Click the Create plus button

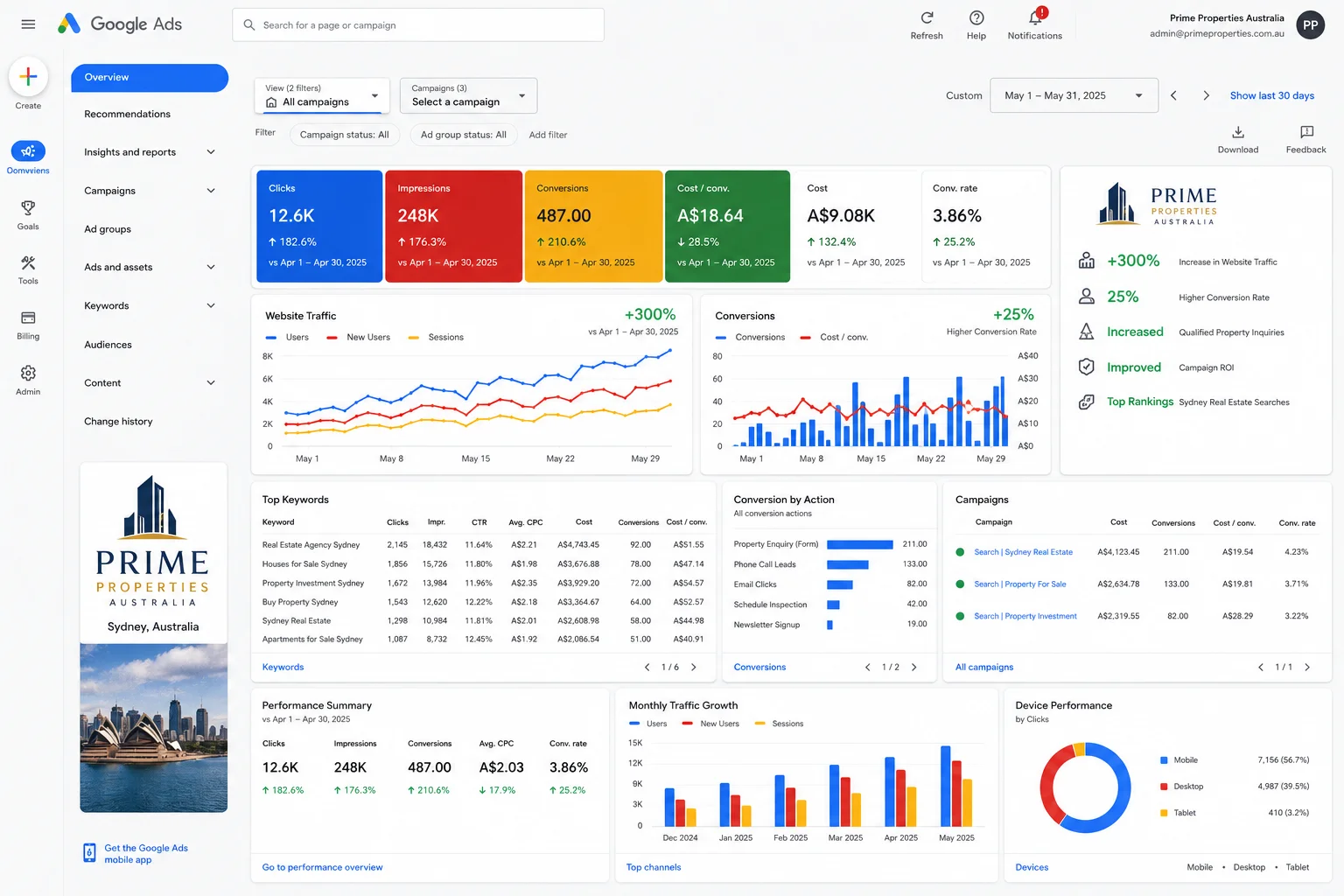pos(28,76)
